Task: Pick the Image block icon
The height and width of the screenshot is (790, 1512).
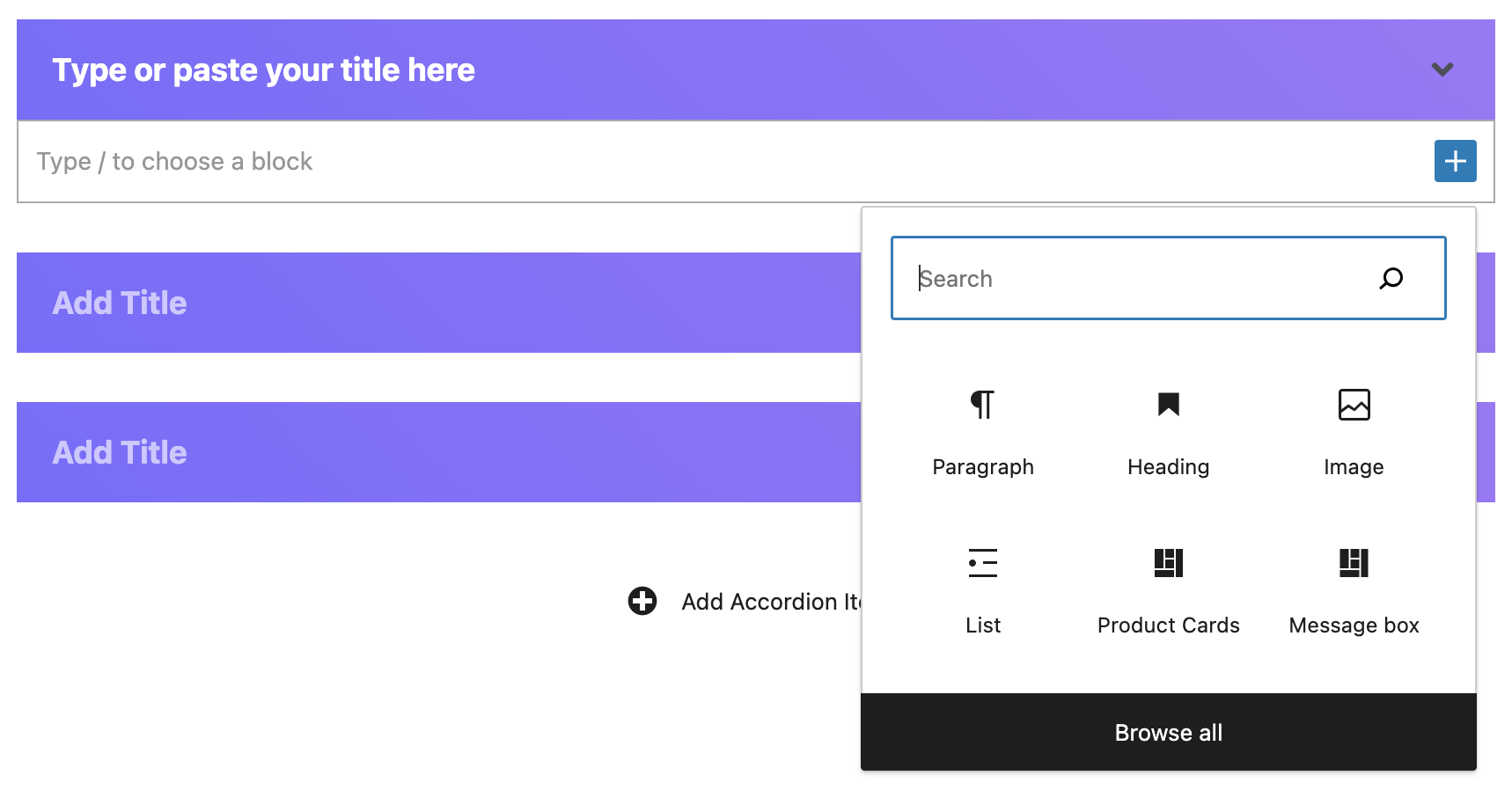Action: [x=1354, y=405]
